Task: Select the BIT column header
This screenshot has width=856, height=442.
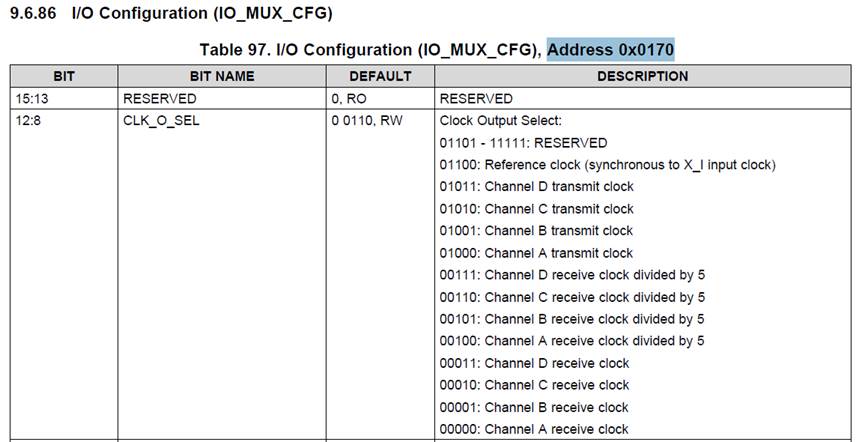Action: pos(64,76)
